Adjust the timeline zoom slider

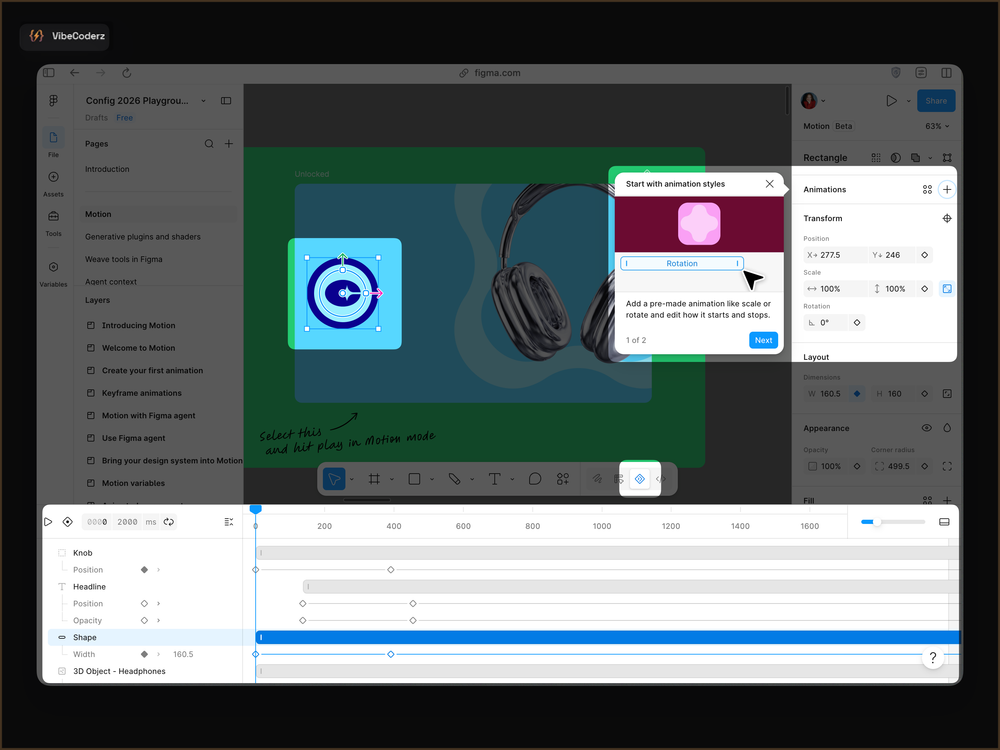click(x=893, y=522)
